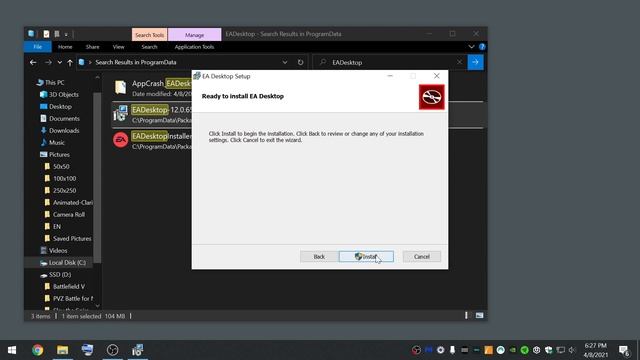This screenshot has width=640, height=360.
Task: Click the New folder quick access icon
Action: (57, 34)
